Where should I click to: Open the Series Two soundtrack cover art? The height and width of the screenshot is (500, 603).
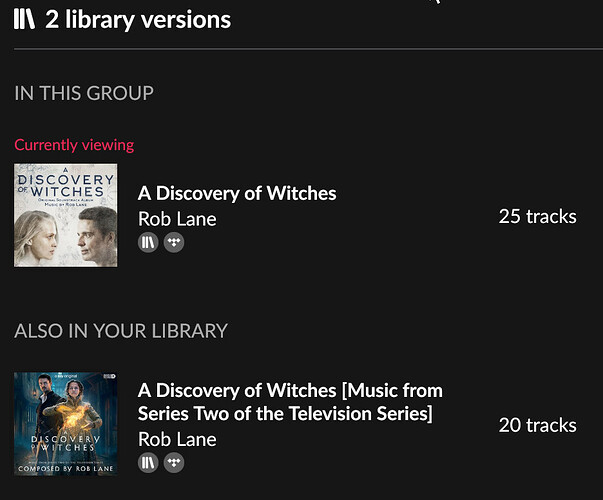[x=66, y=423]
